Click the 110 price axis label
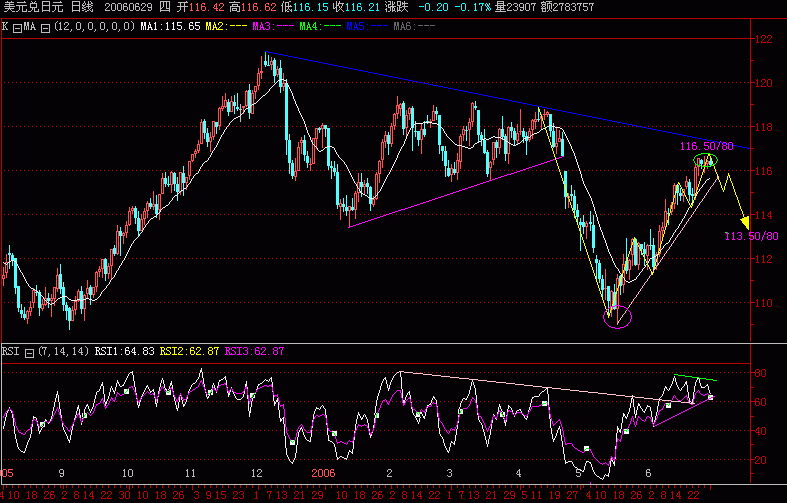Screen dimensions: 787x503 (764, 303)
